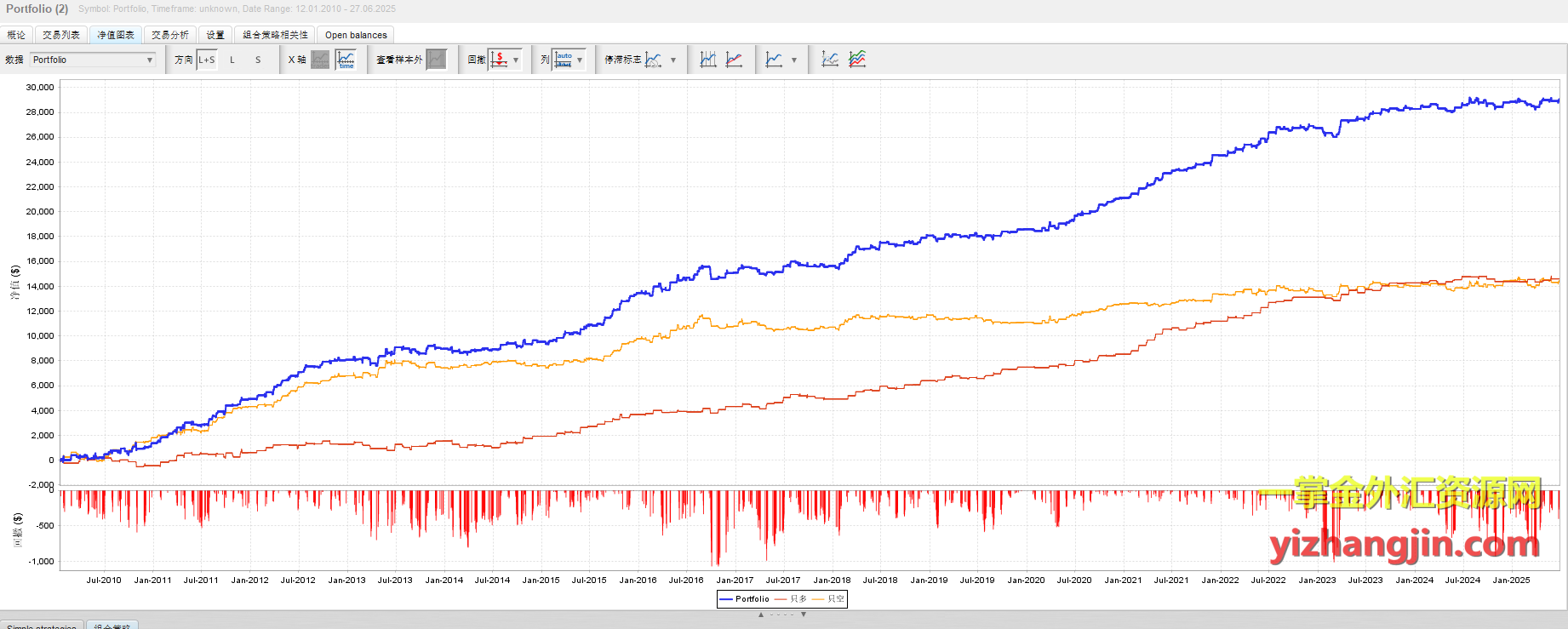This screenshot has height=629, width=1568.
Task: Click the drawdown in dollars icon
Action: pos(500,60)
